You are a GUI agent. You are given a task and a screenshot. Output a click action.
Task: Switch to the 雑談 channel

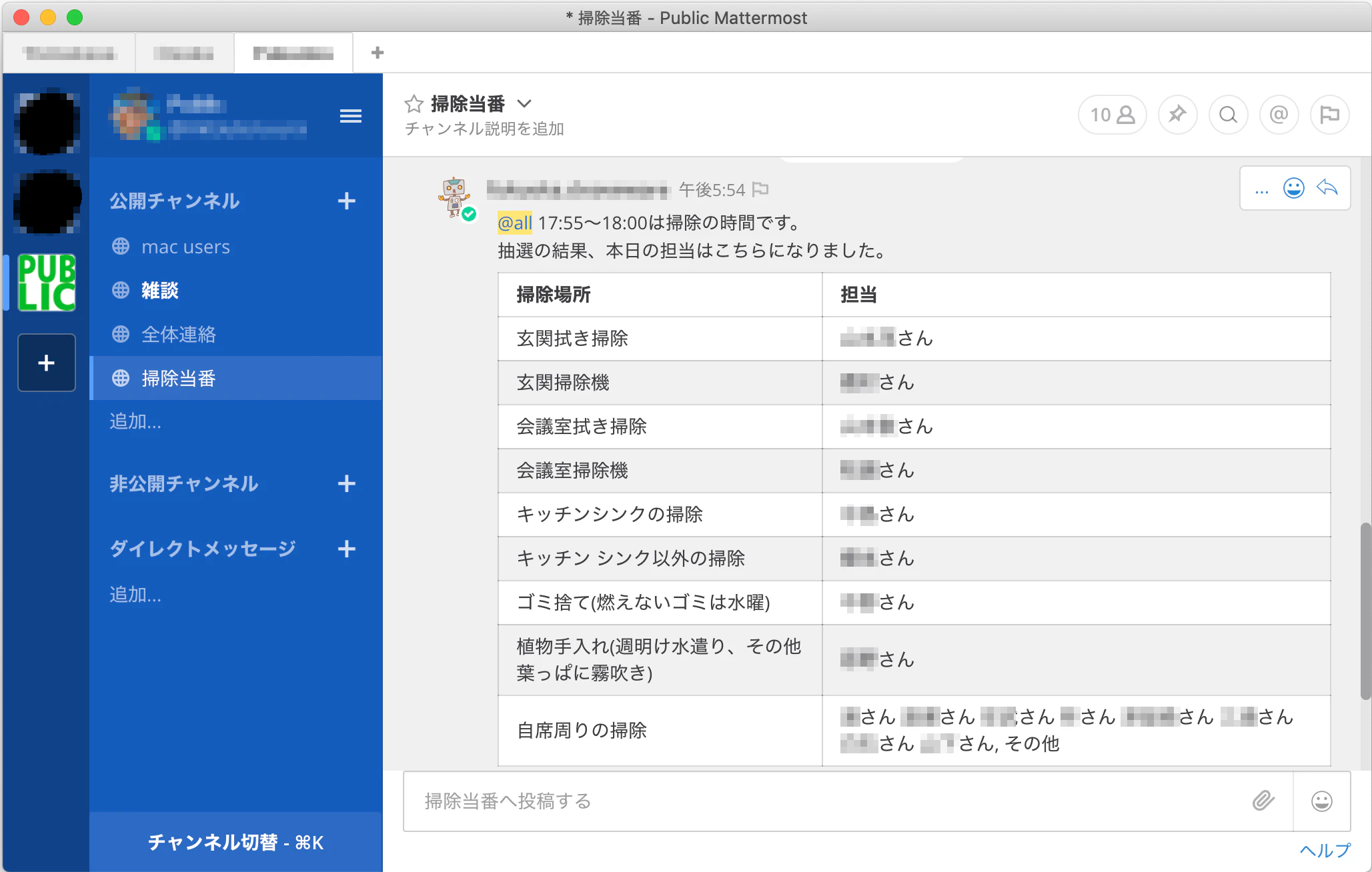pyautogui.click(x=158, y=290)
